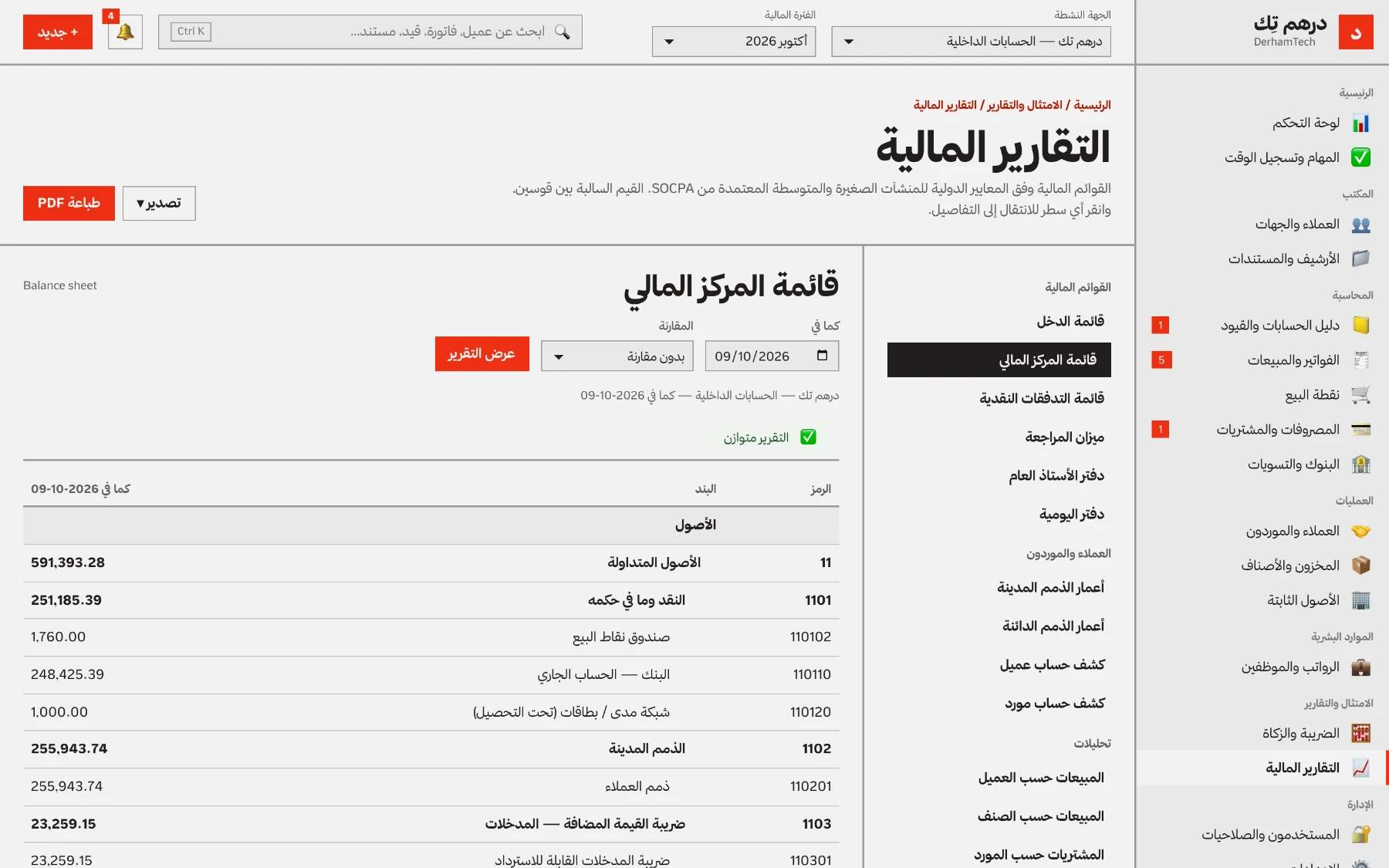The height and width of the screenshot is (868, 1389).
Task: Open المهام وتسجيل الوقت checkmark icon
Action: click(1361, 157)
